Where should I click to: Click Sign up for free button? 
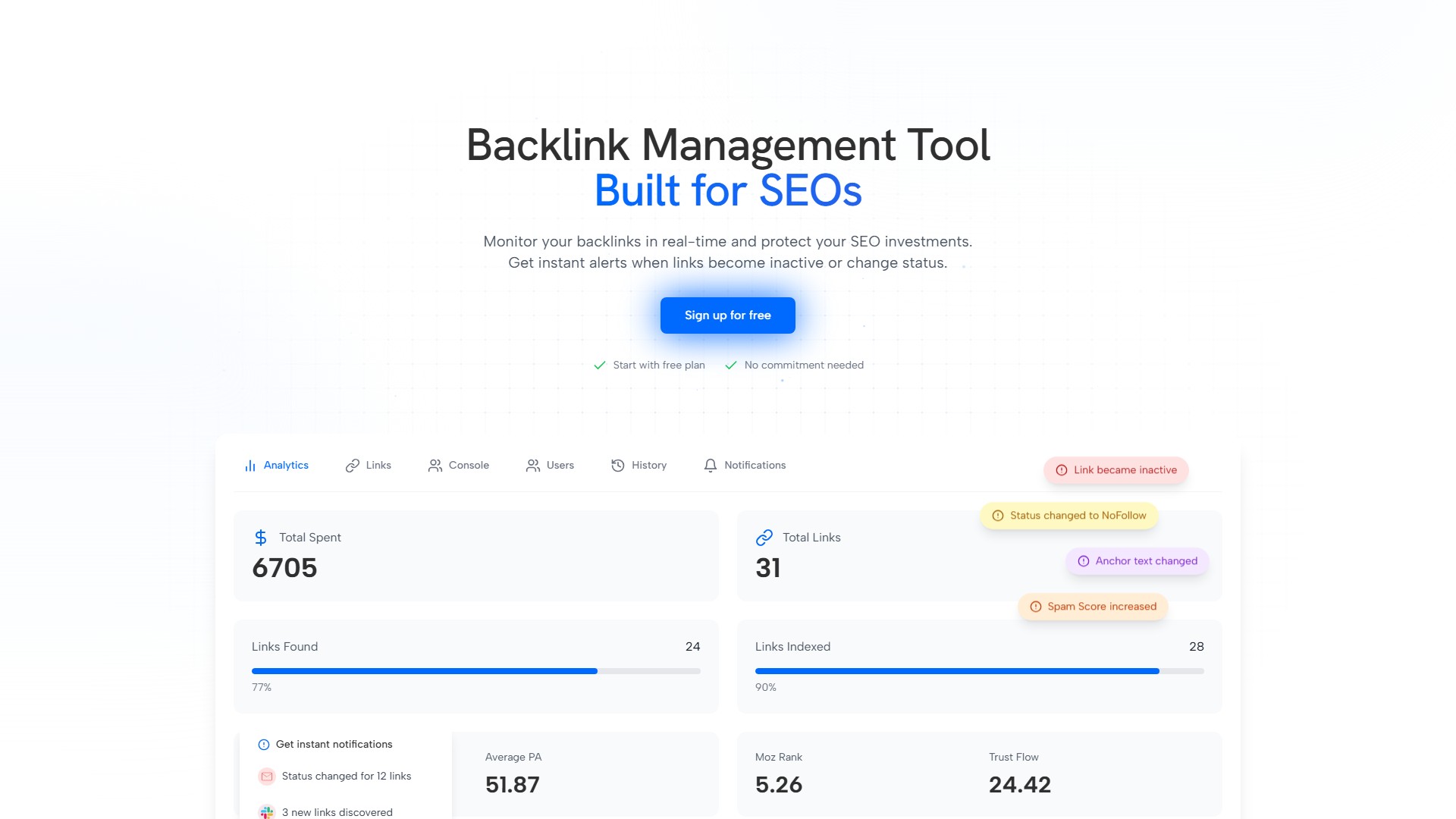click(x=727, y=315)
